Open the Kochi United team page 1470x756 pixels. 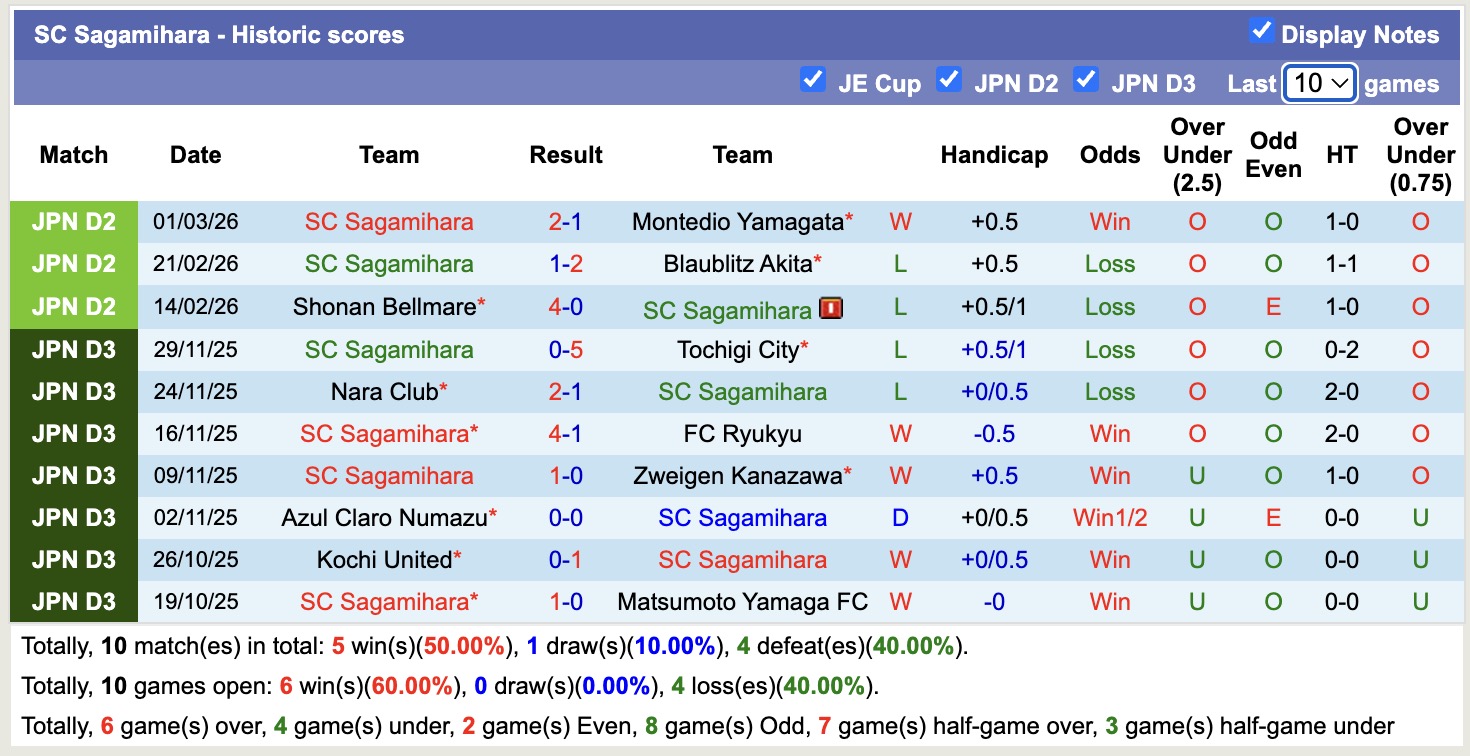(x=384, y=560)
